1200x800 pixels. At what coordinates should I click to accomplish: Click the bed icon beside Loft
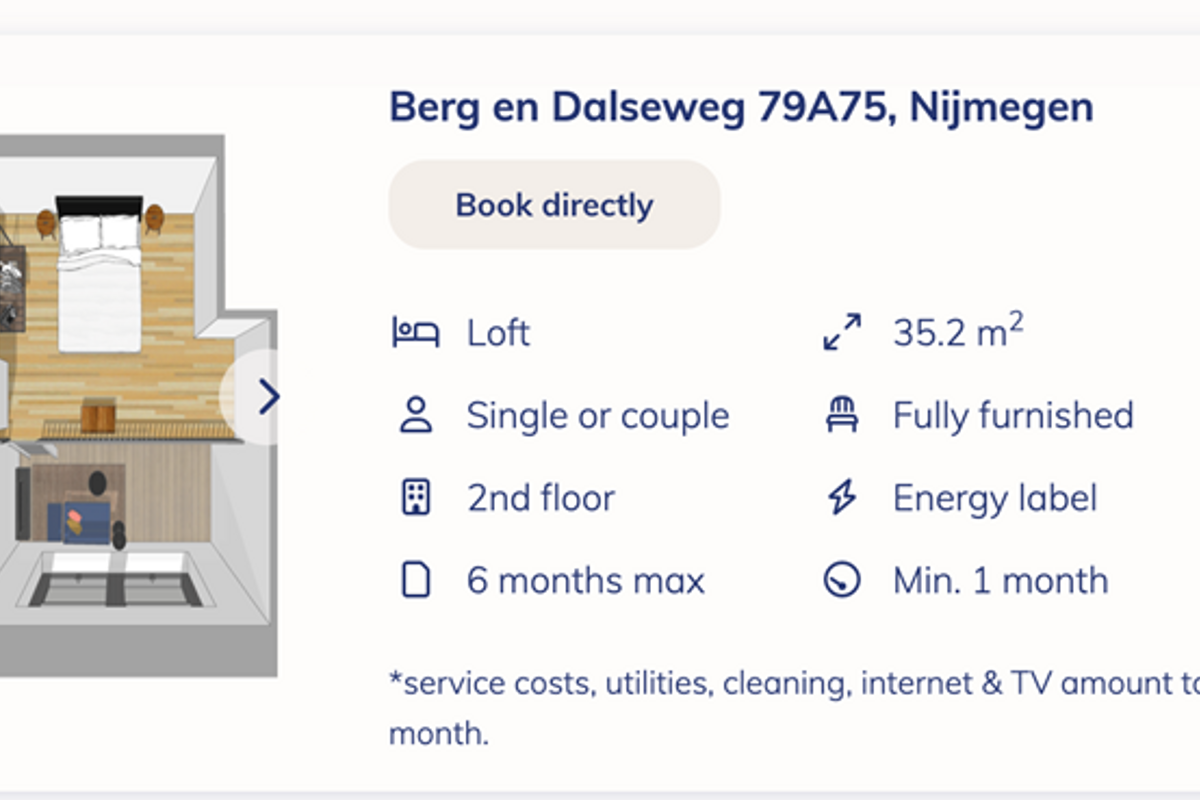tap(415, 332)
